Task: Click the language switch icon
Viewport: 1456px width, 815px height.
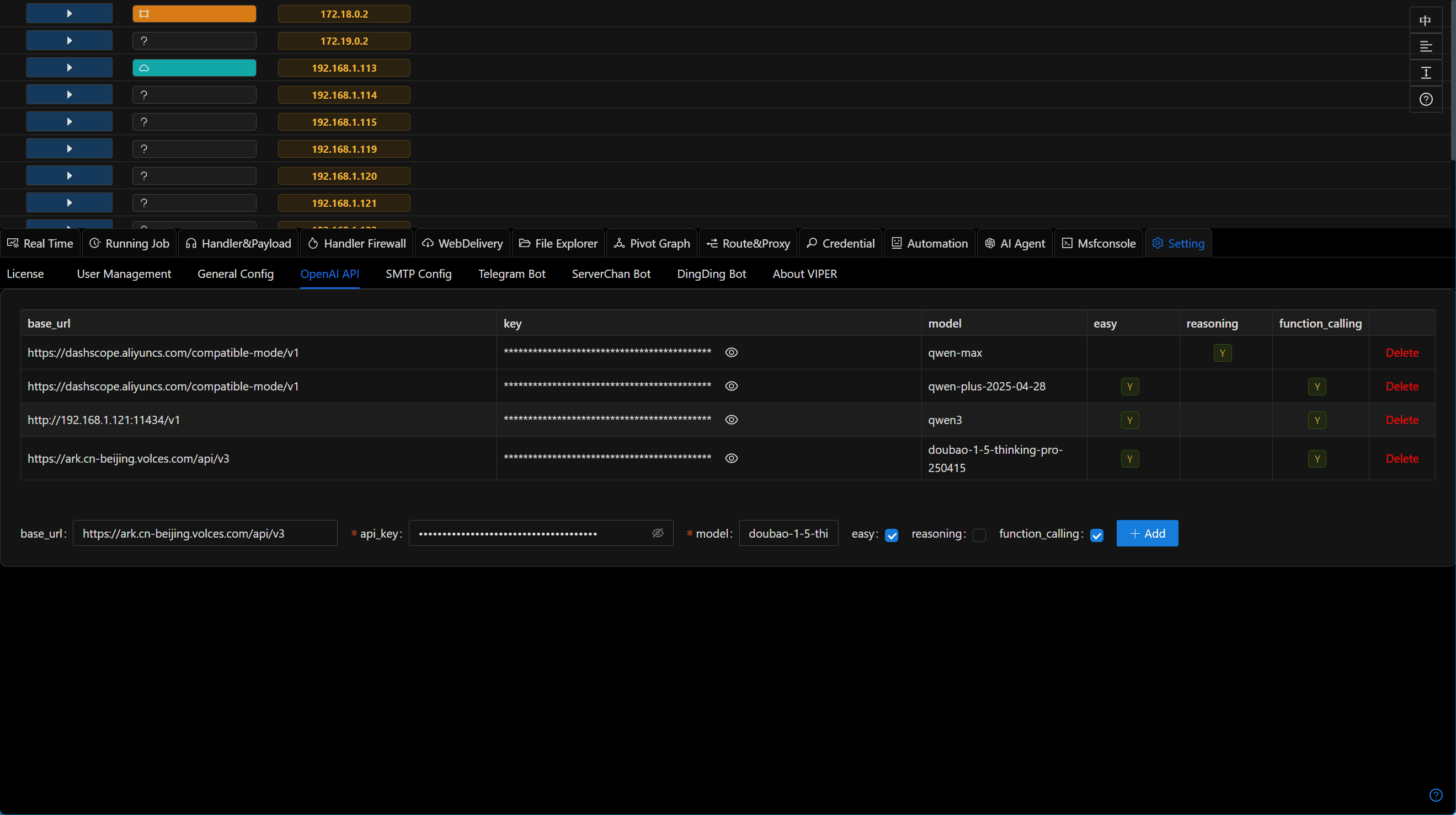Action: point(1426,20)
